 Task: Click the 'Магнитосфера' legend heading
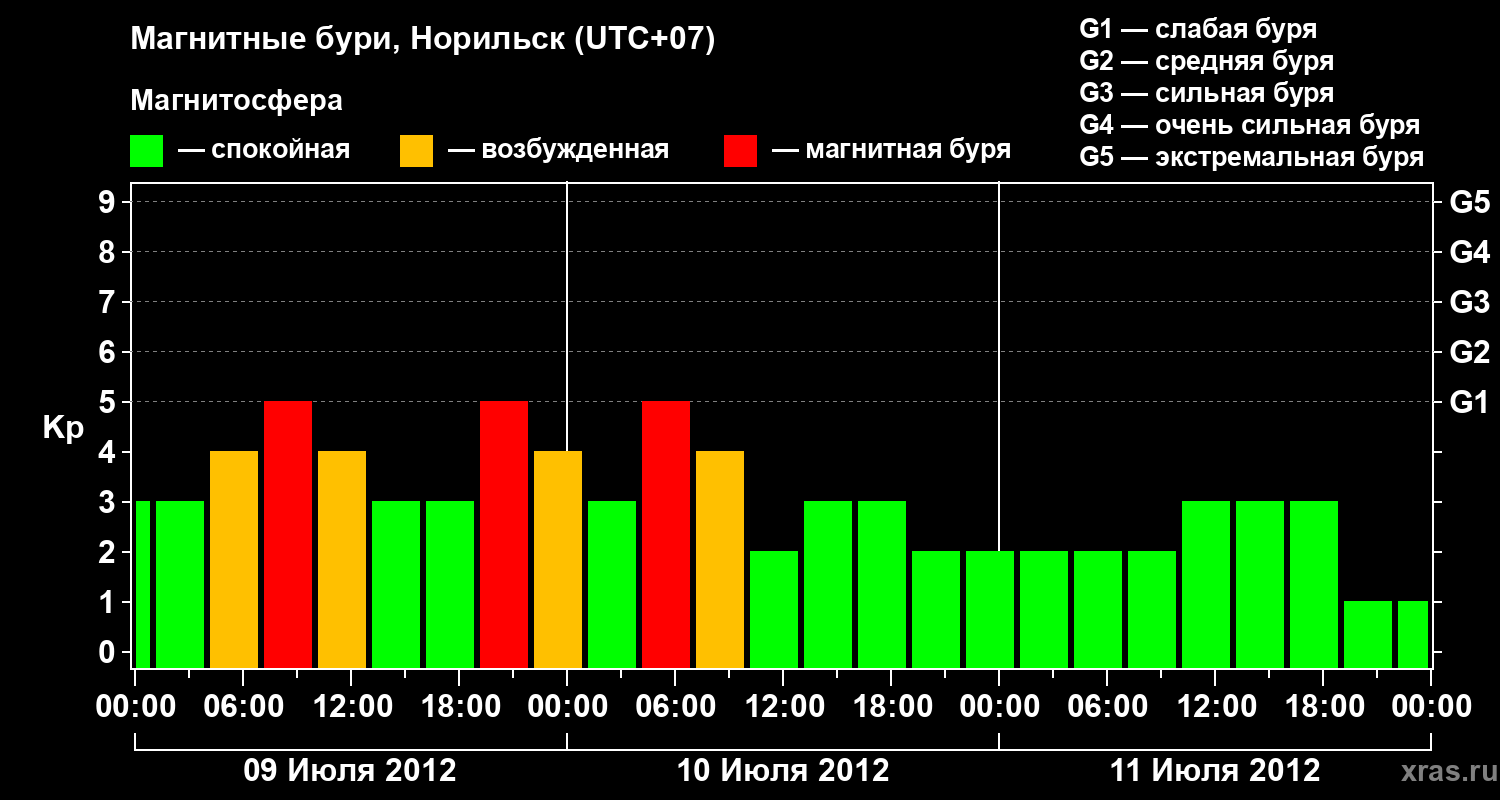237,101
